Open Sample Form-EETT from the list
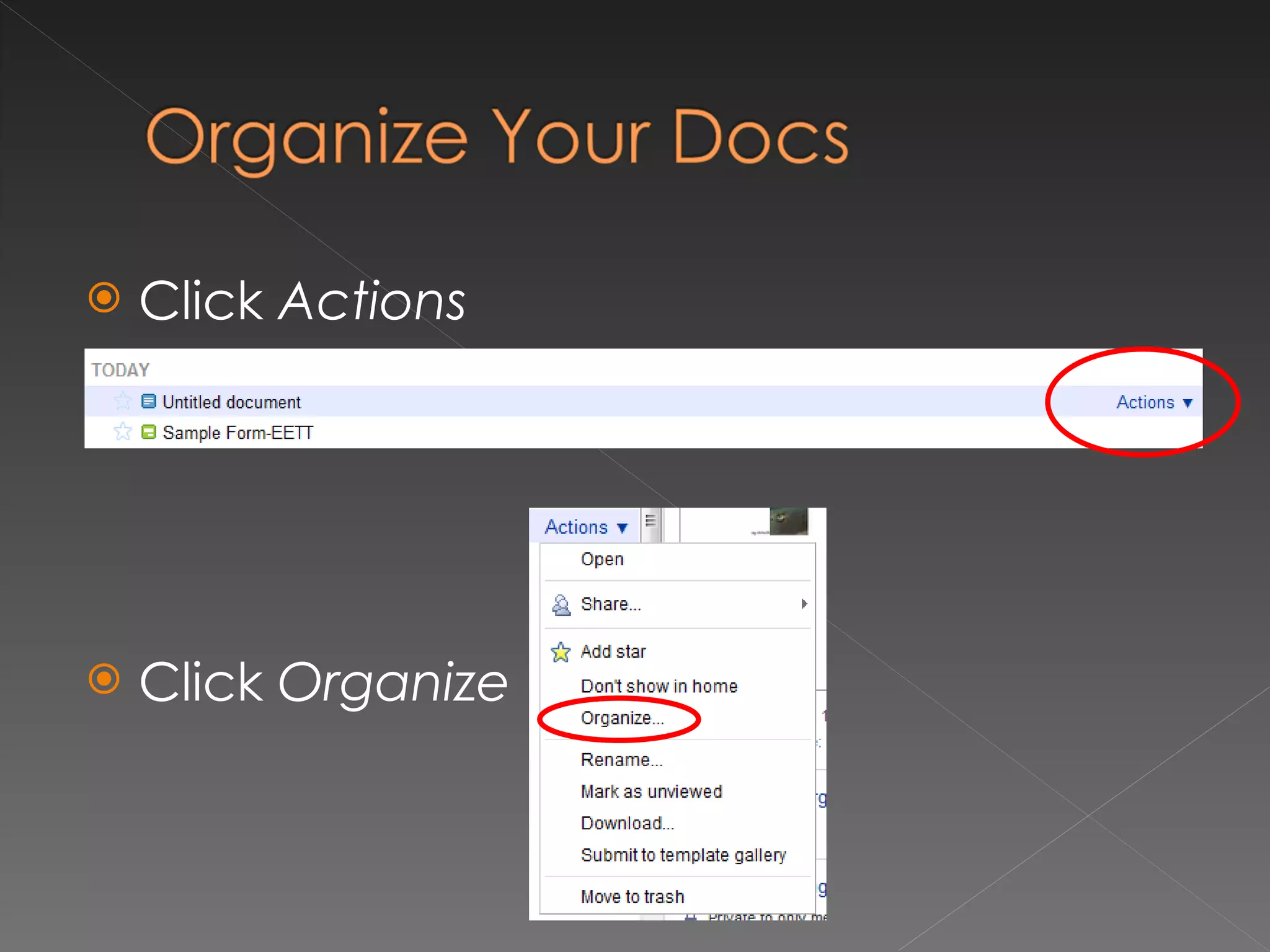The width and height of the screenshot is (1270, 952). pos(238,433)
